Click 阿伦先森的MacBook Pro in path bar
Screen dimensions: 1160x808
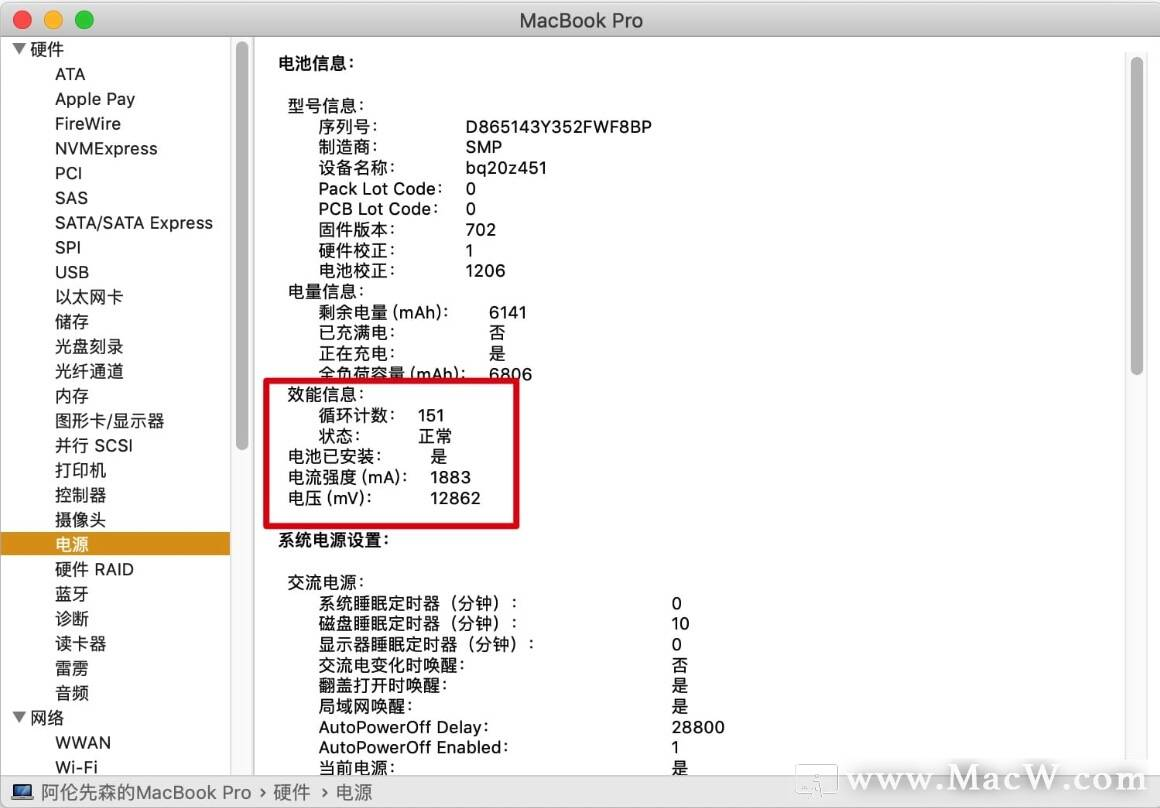(146, 792)
